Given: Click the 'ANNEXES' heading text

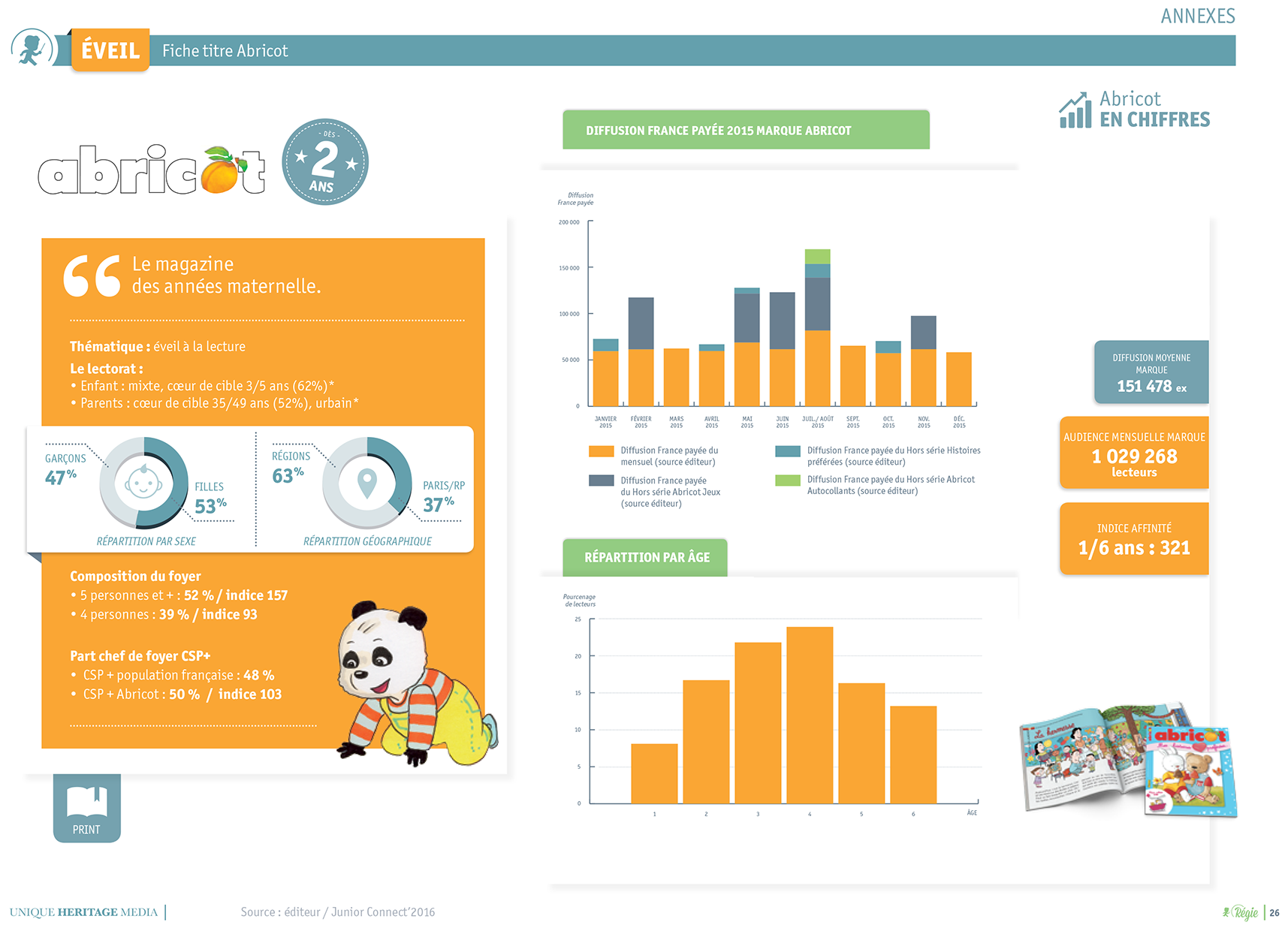Looking at the screenshot, I should point(1198,16).
